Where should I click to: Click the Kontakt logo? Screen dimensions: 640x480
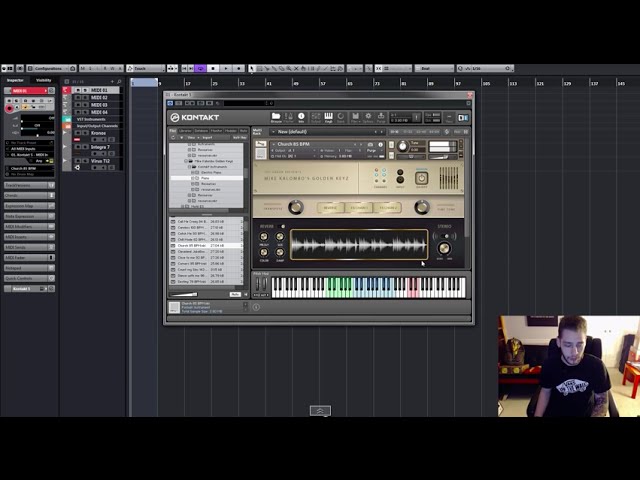[x=195, y=118]
